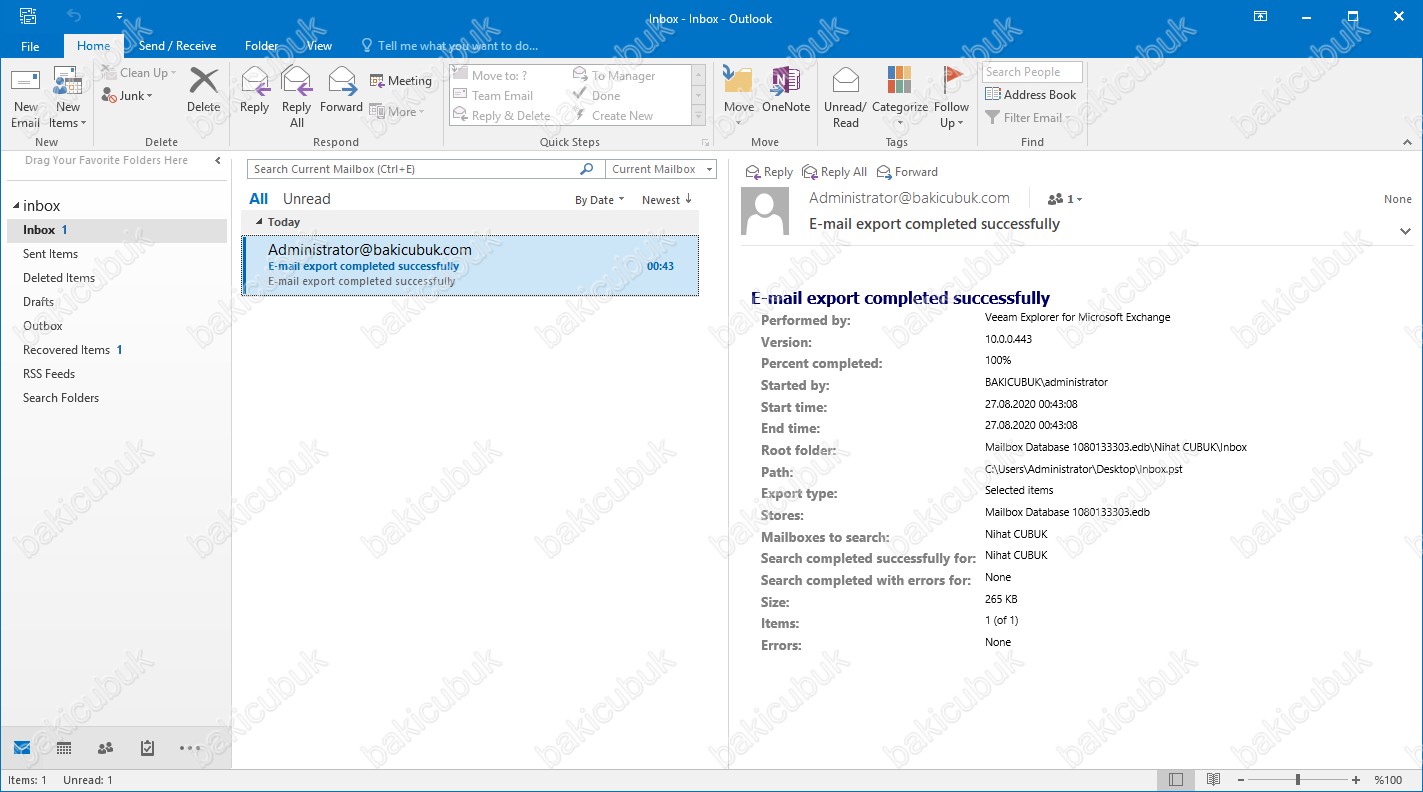The image size is (1423, 792).
Task: Click the Delete X icon
Action: point(204,81)
